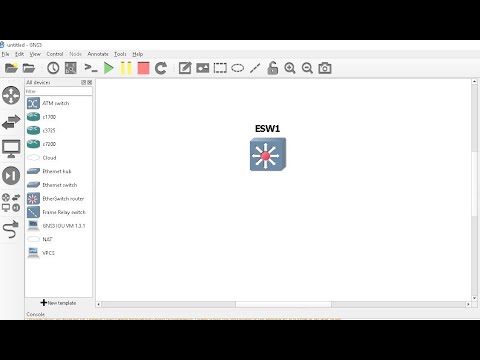This screenshot has width=480, height=360.
Task: Browse all devices sidebar icon
Action: 11,203
